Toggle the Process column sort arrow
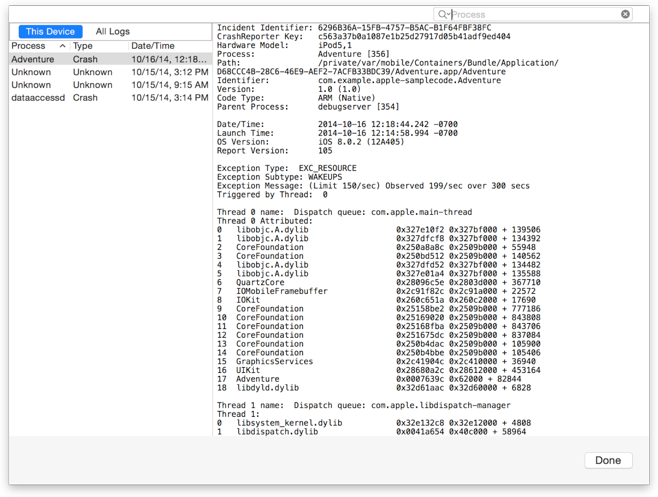This screenshot has height=497, width=658. (63, 46)
